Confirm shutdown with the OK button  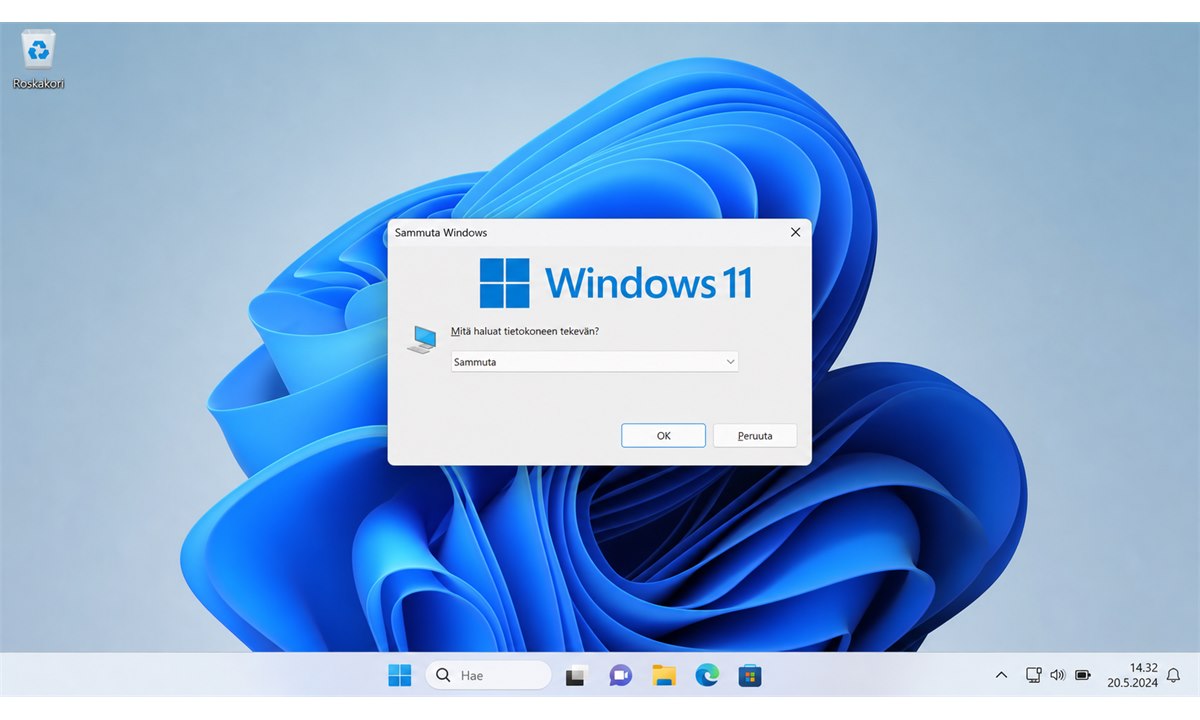[x=663, y=435]
